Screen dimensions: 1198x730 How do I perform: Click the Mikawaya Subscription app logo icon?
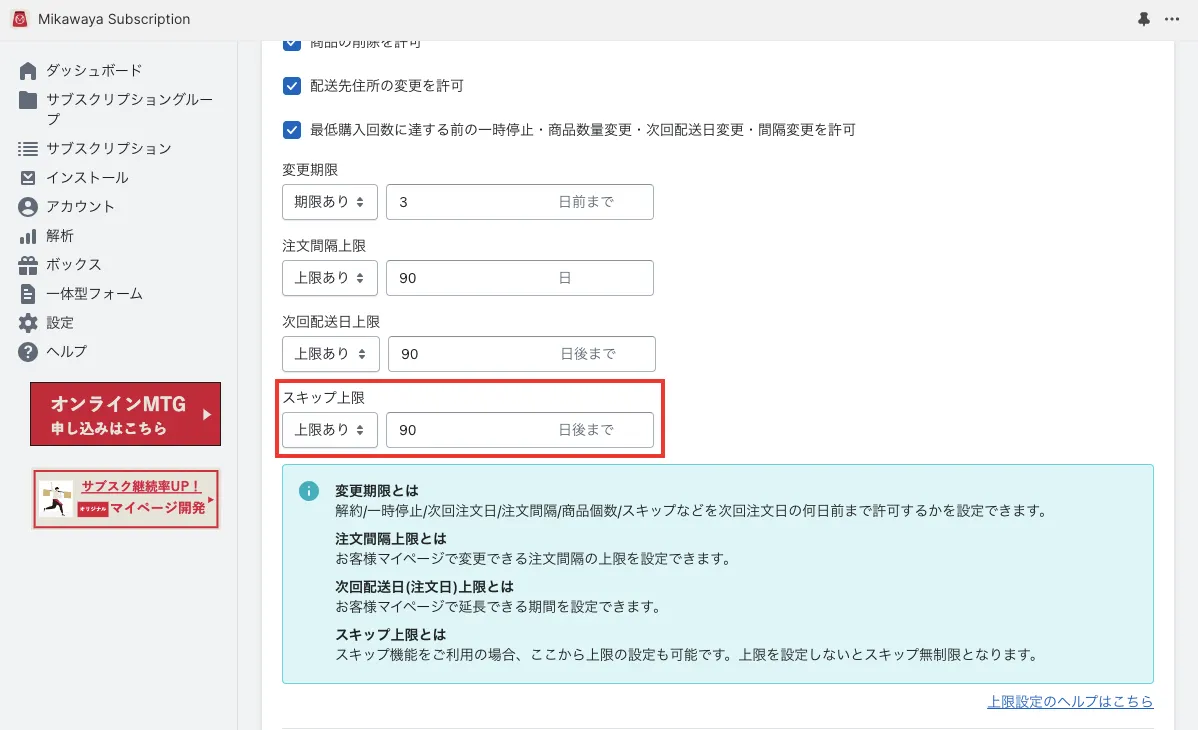tap(20, 19)
